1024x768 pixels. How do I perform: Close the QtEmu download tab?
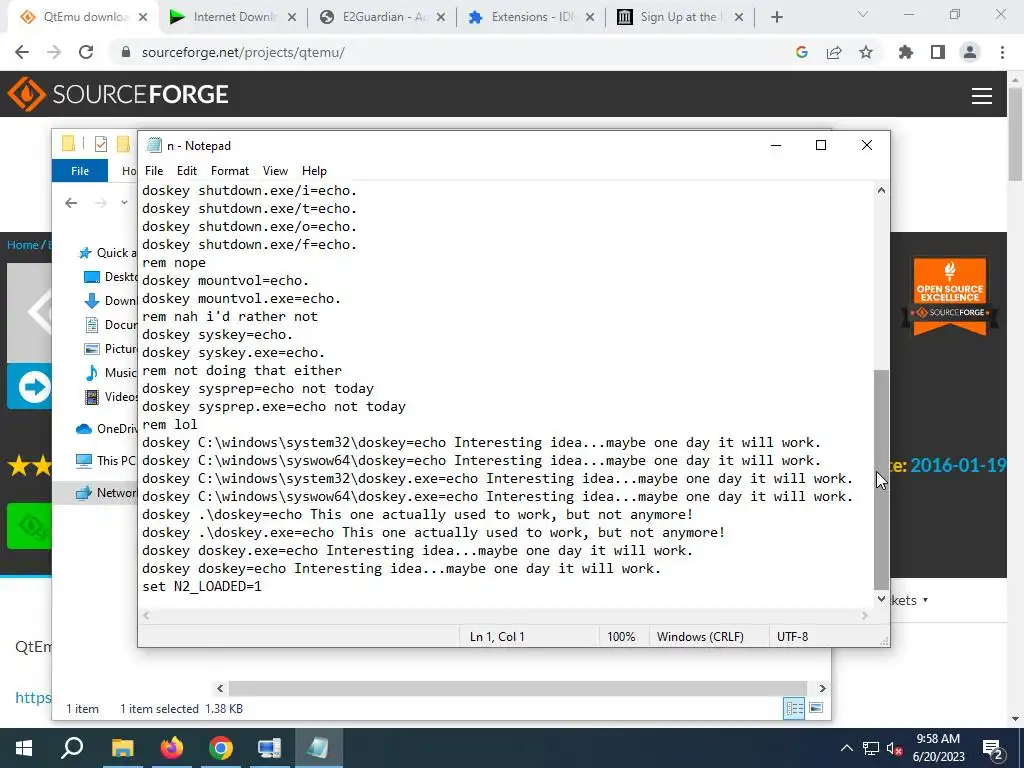pos(143,18)
